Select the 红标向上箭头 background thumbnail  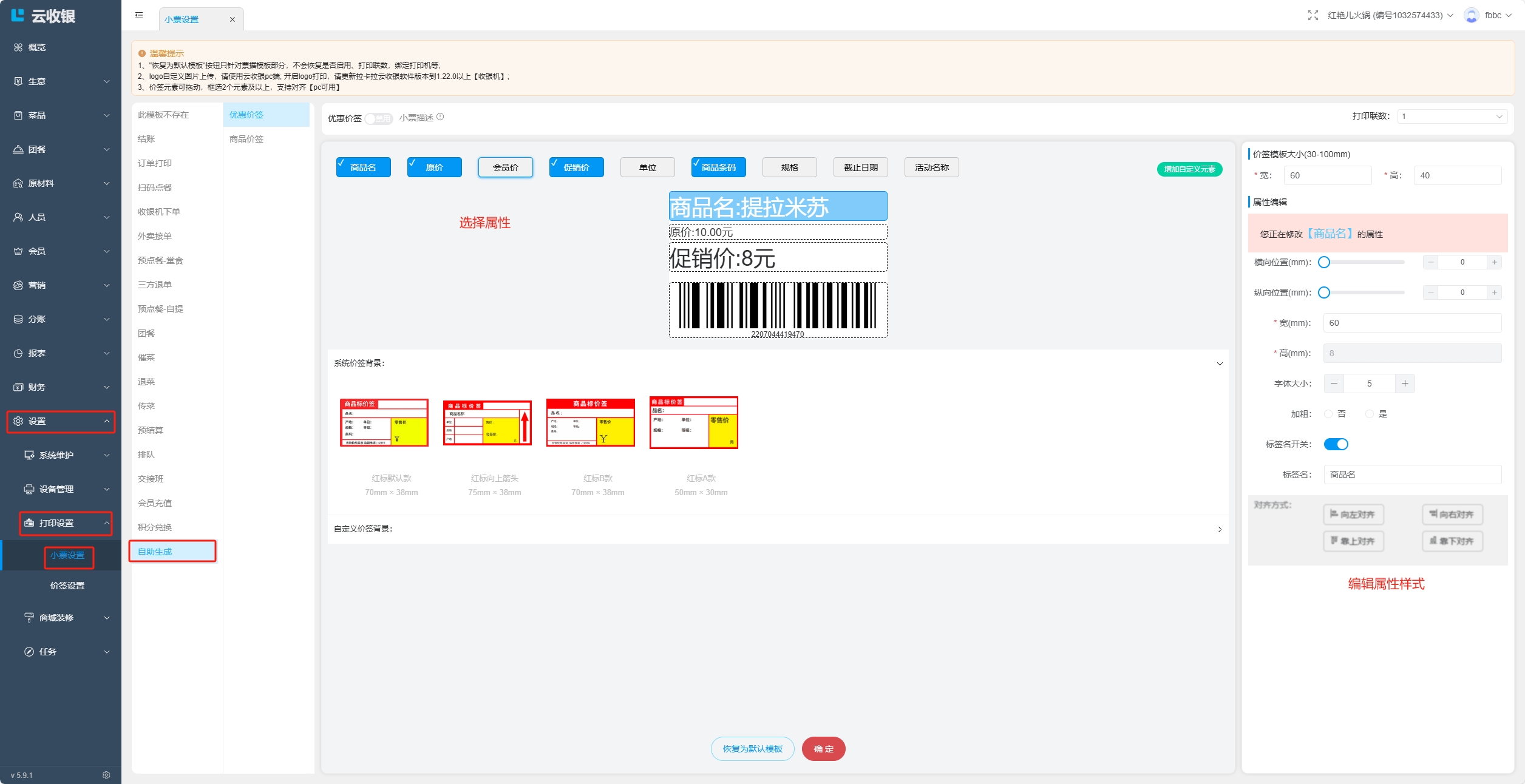tap(487, 423)
